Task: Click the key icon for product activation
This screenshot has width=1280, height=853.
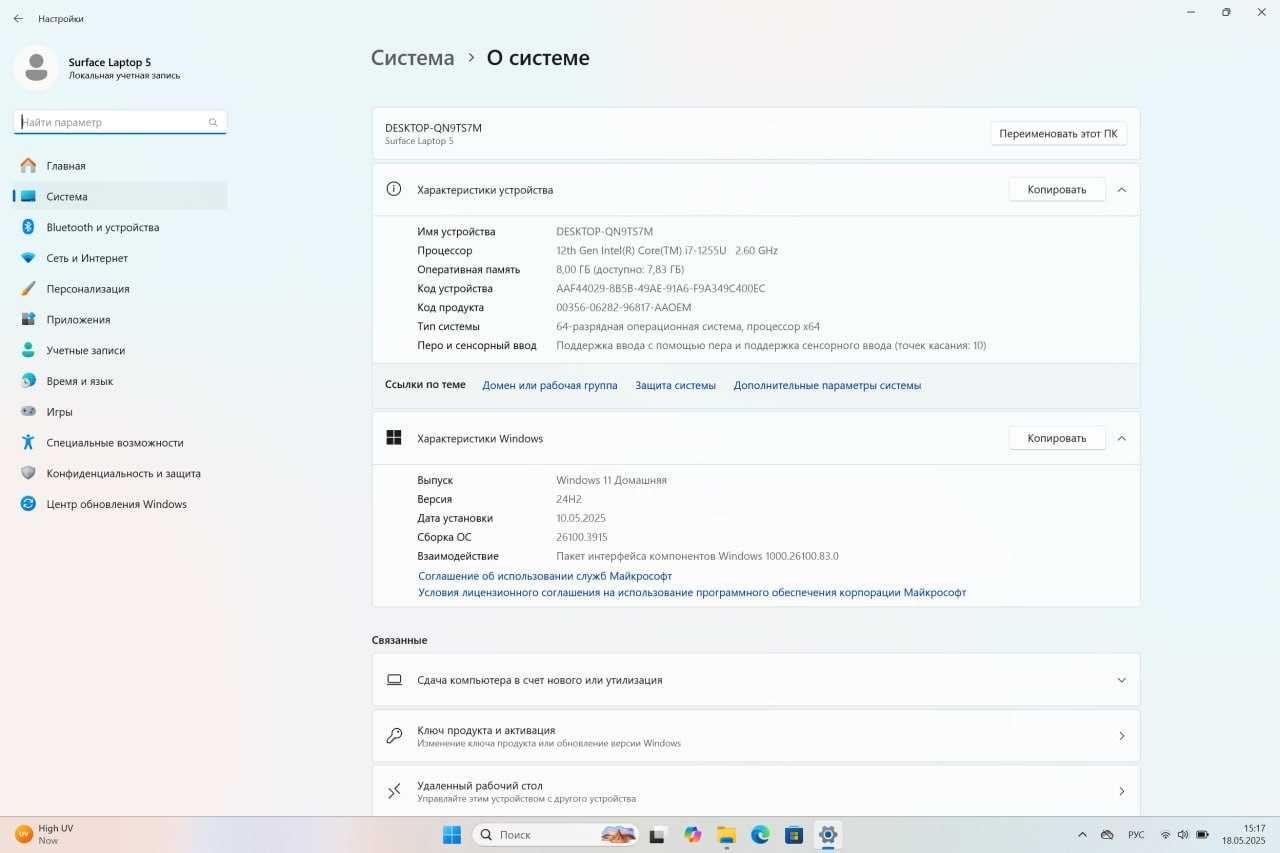Action: pos(394,736)
